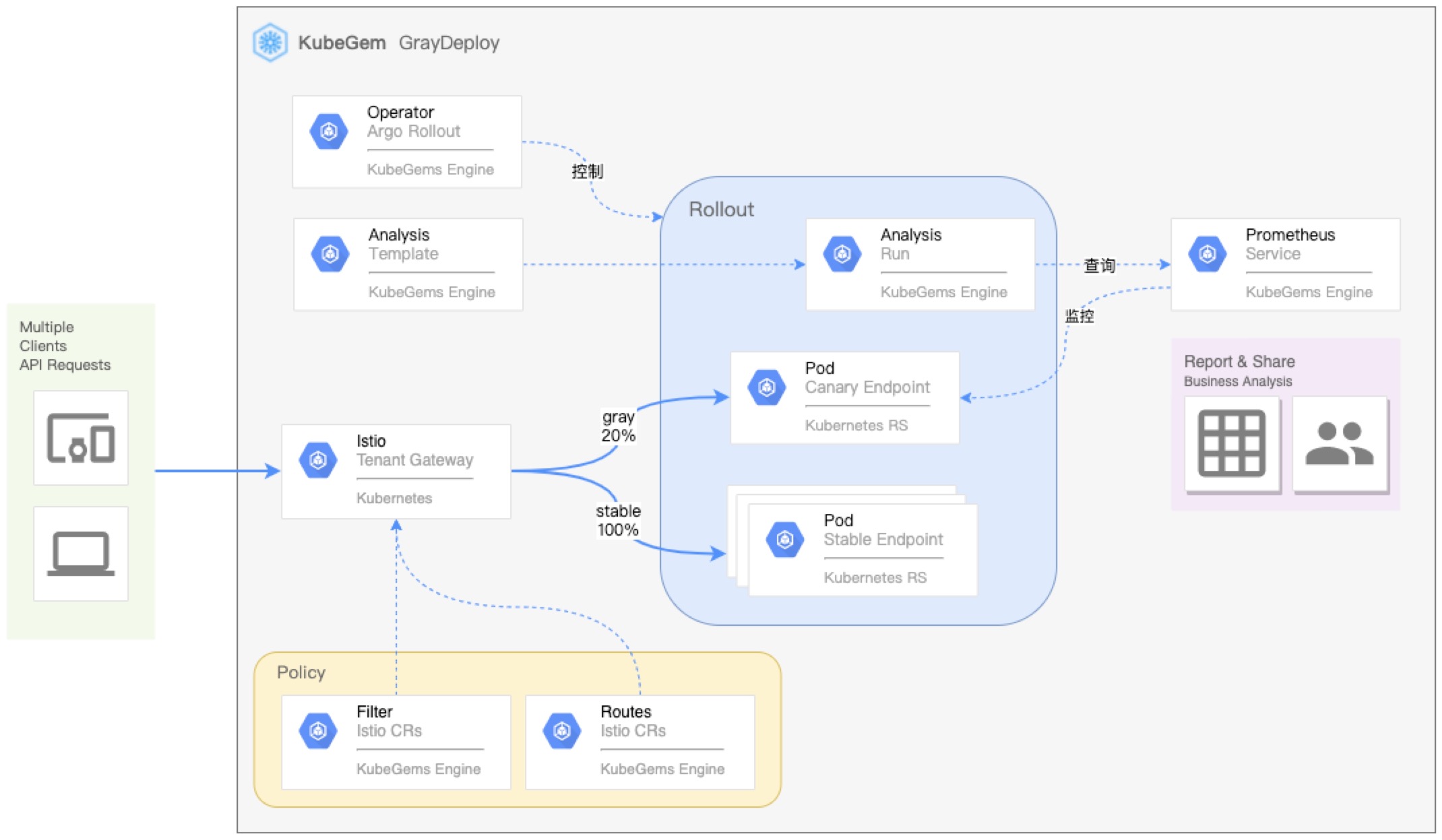Click the 'Filter' heading
The image size is (1442, 840).
pos(374,711)
